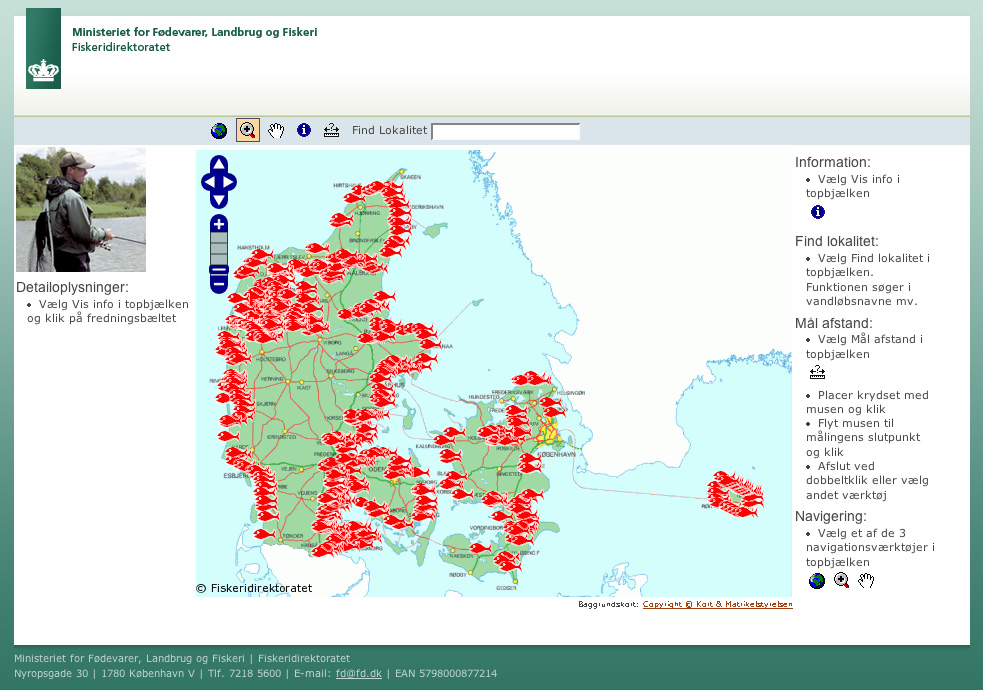Screen dimensions: 983x690
Task: Click the ESBJERG label on the map
Action: (x=236, y=476)
